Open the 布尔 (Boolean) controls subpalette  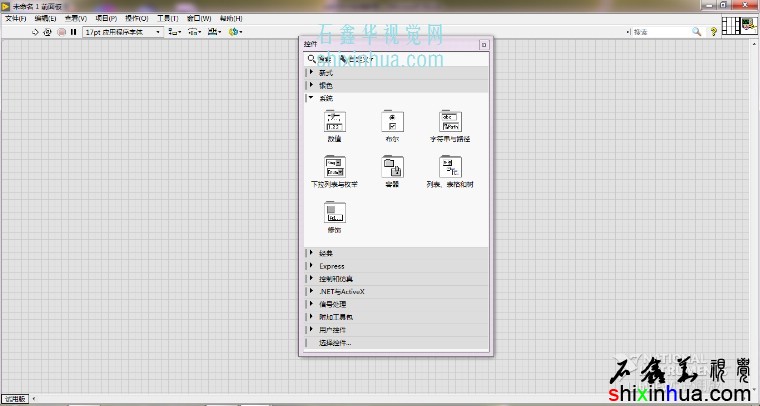coord(391,121)
